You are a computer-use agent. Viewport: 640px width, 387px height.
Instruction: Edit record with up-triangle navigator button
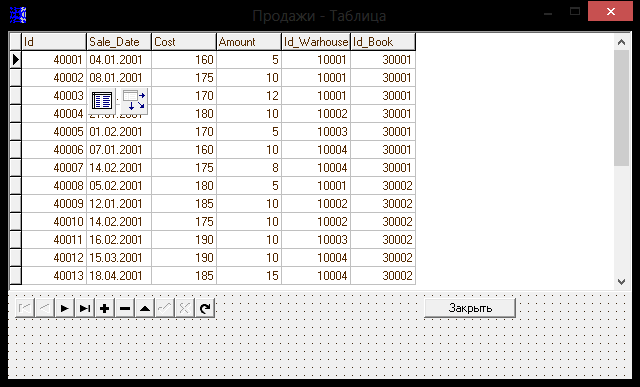(x=144, y=308)
